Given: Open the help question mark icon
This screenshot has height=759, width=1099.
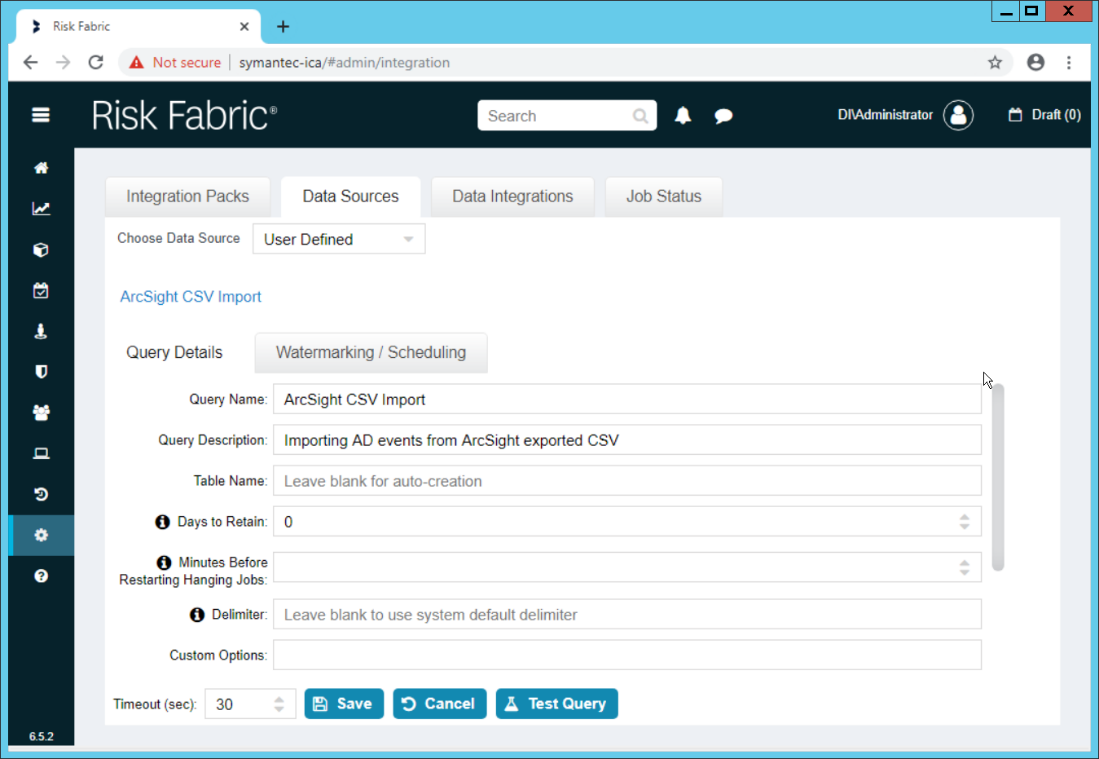Looking at the screenshot, I should point(41,576).
